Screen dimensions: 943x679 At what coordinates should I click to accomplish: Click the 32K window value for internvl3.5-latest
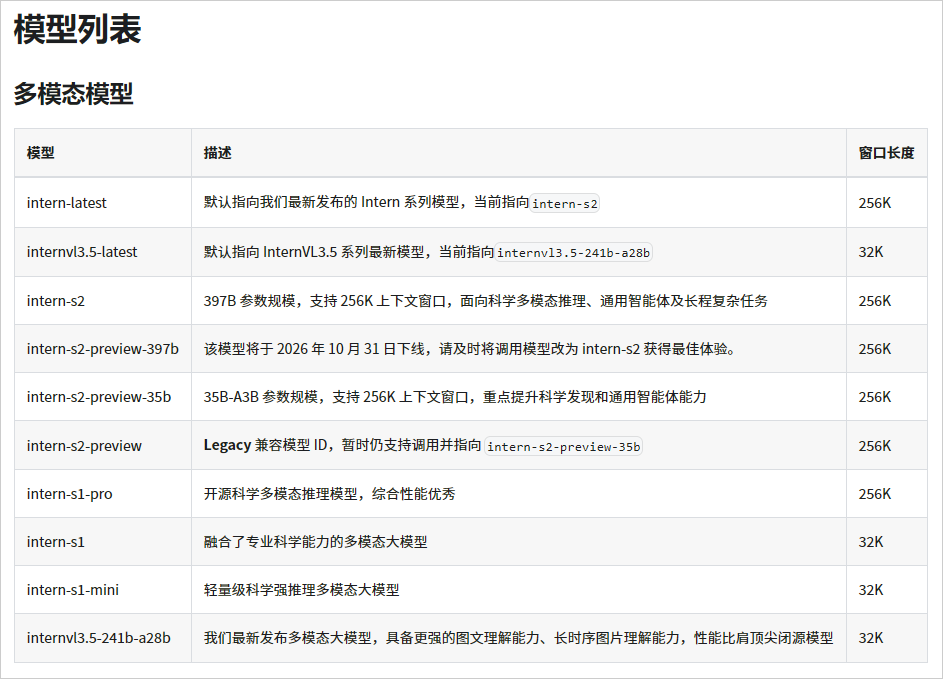pos(870,251)
